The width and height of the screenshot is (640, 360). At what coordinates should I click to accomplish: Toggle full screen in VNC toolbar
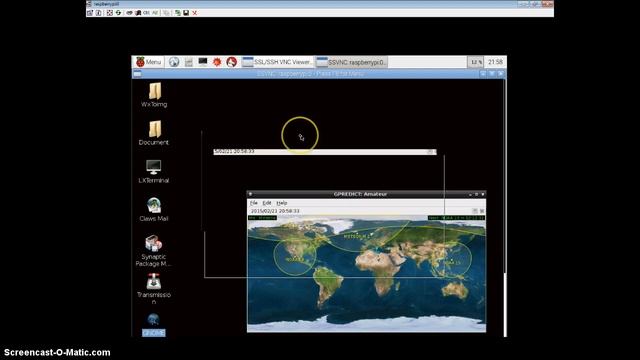pos(109,13)
